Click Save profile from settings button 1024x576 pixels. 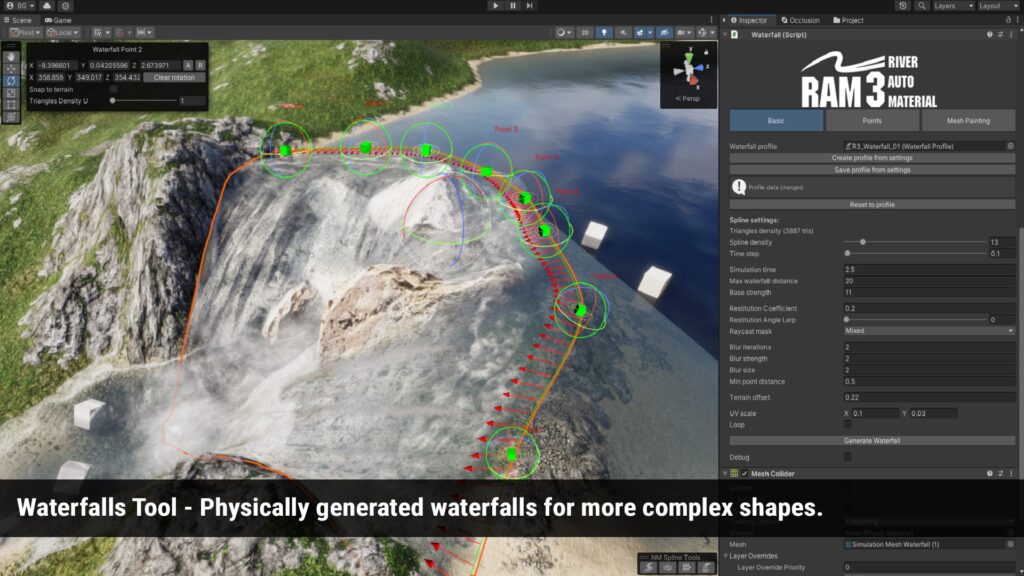pos(872,170)
